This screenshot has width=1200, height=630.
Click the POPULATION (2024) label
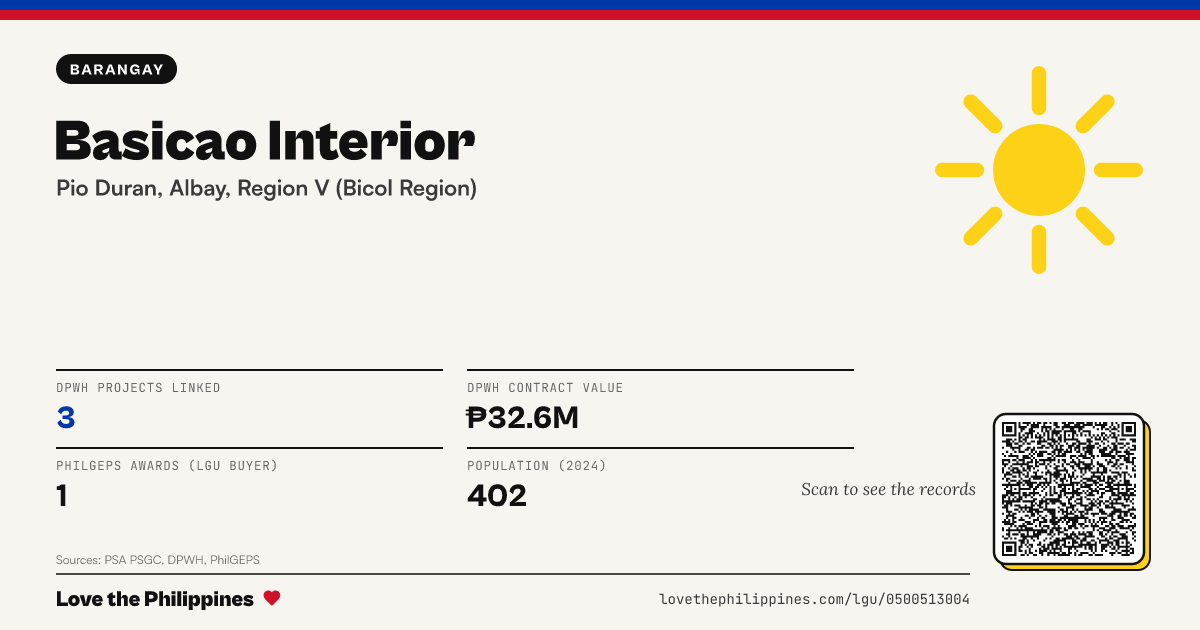(537, 466)
